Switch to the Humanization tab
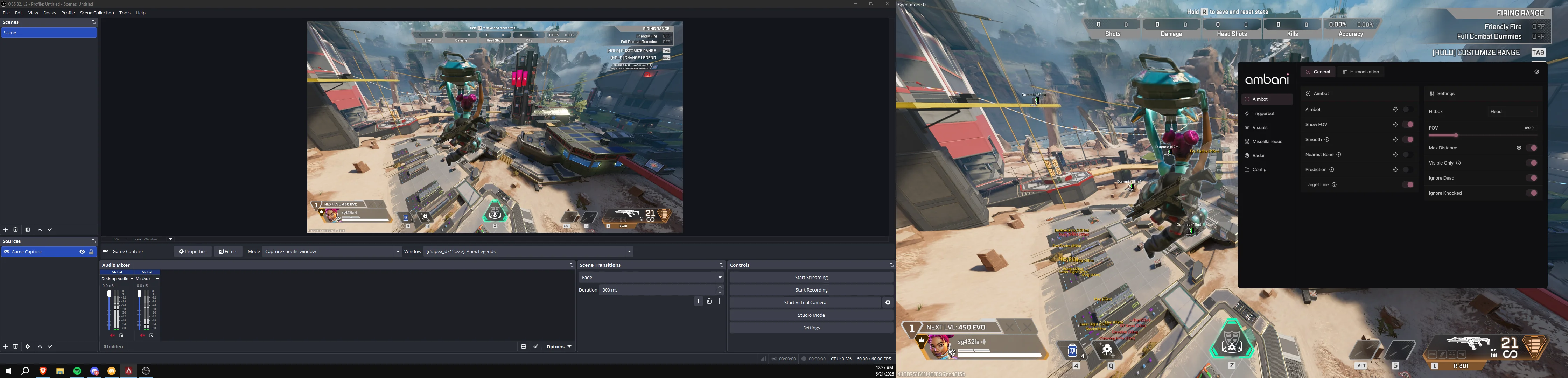 pyautogui.click(x=1361, y=72)
